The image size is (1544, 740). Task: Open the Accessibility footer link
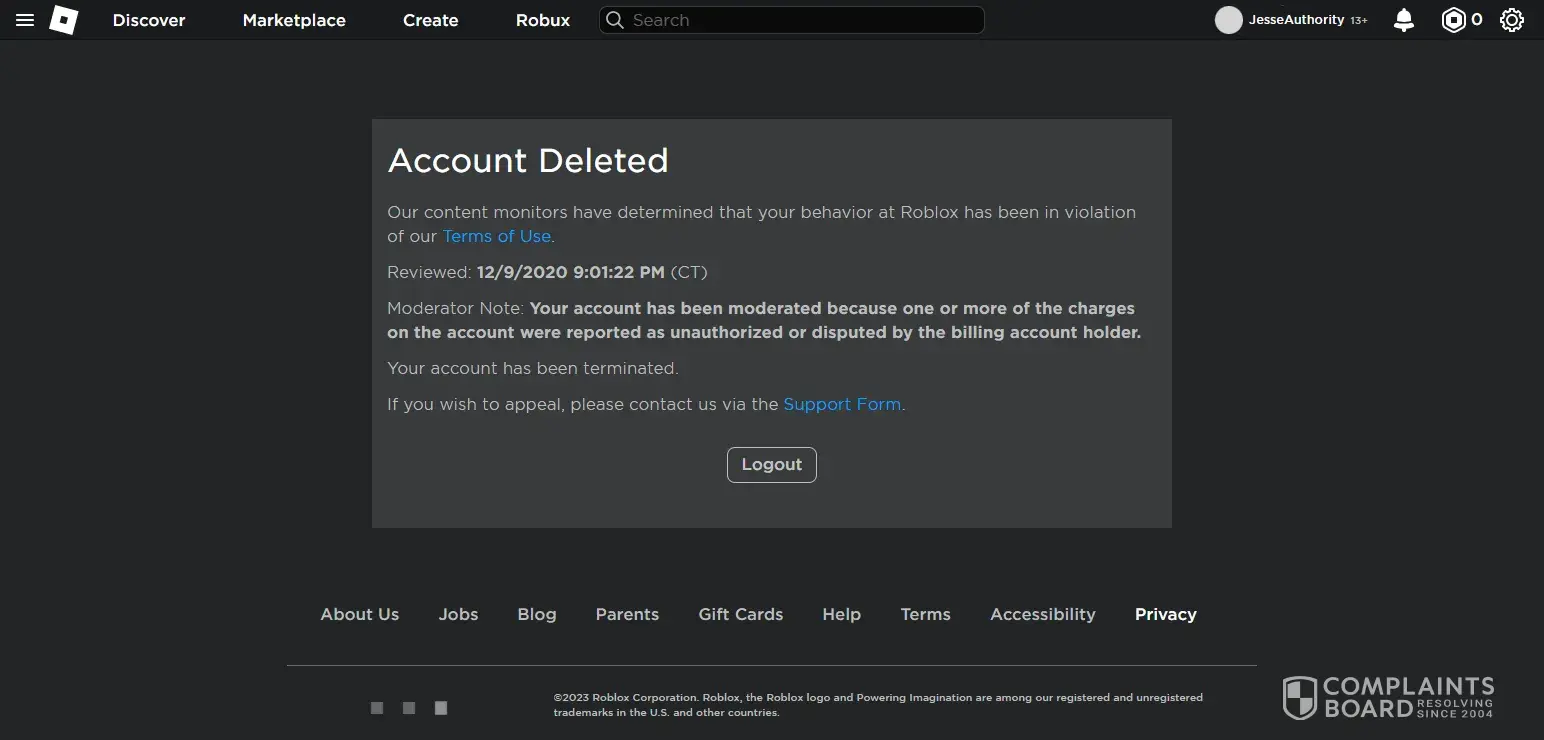pos(1042,615)
